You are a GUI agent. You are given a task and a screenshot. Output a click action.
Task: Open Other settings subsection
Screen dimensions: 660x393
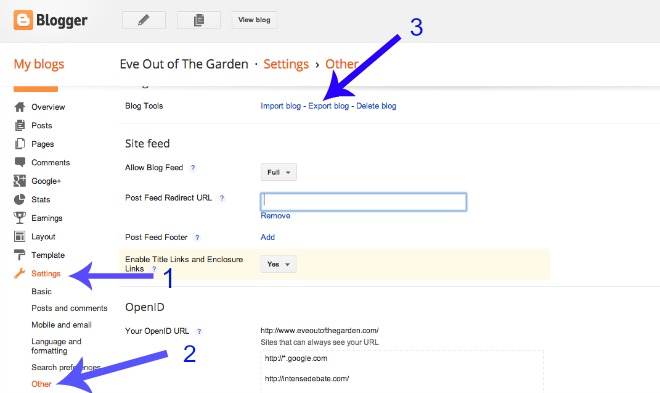point(41,384)
